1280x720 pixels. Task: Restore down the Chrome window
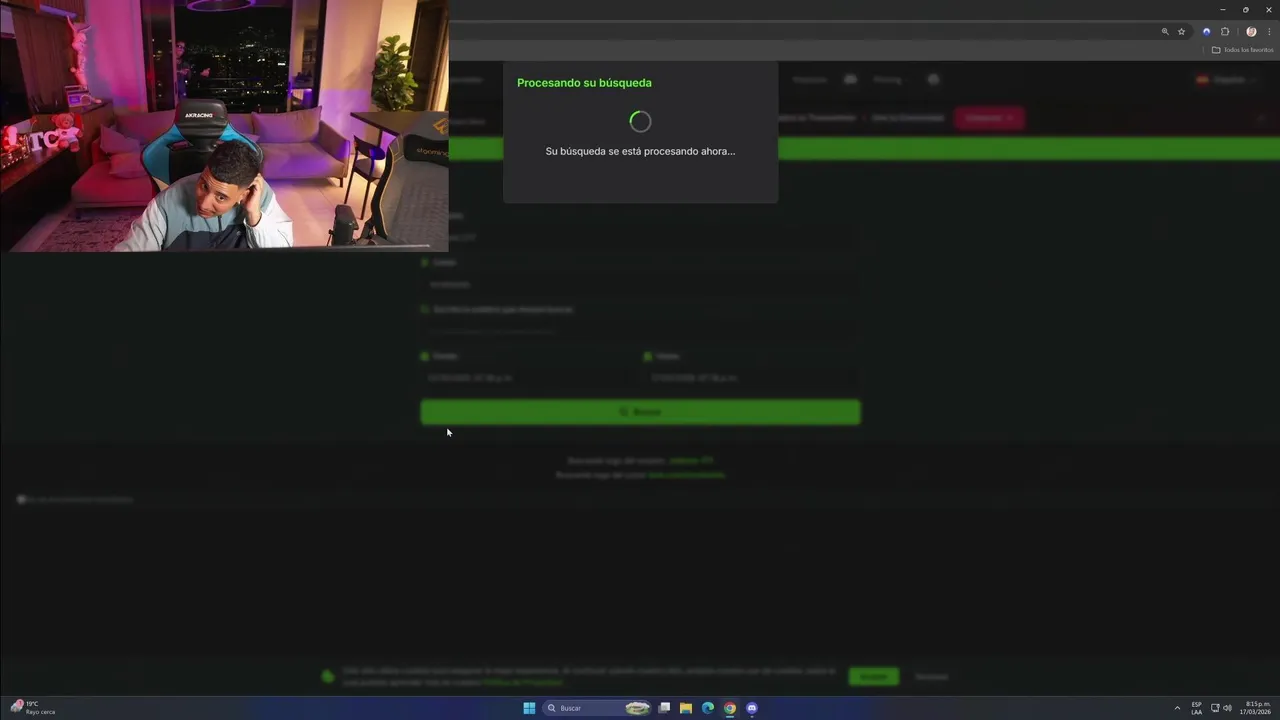pyautogui.click(x=1246, y=9)
